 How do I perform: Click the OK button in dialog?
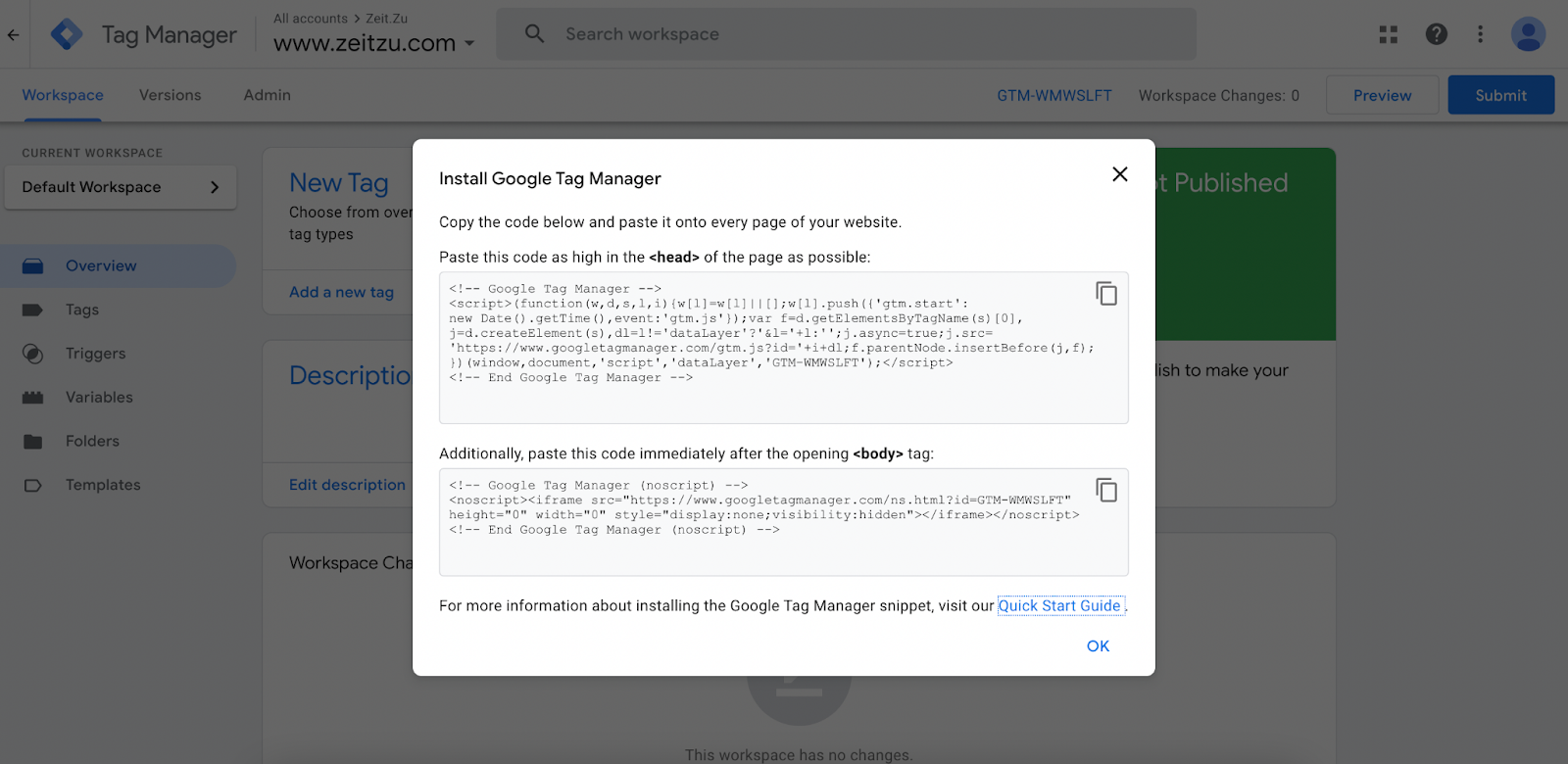pos(1098,646)
